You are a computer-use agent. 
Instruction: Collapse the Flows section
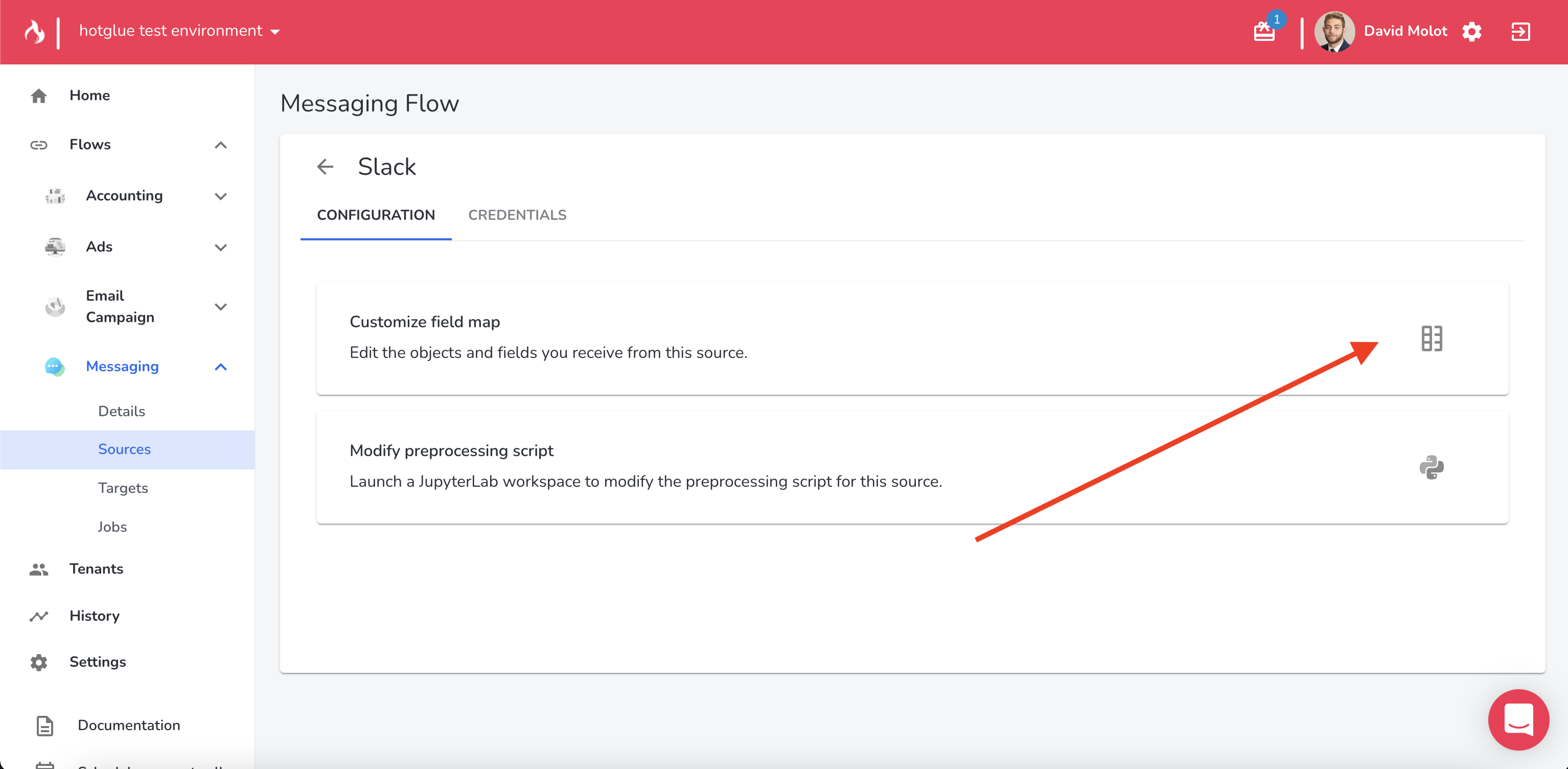click(220, 145)
